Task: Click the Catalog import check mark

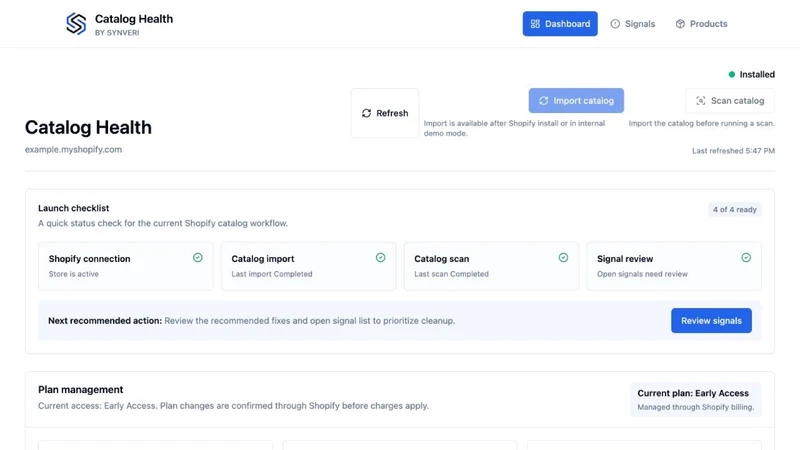Action: tap(381, 258)
